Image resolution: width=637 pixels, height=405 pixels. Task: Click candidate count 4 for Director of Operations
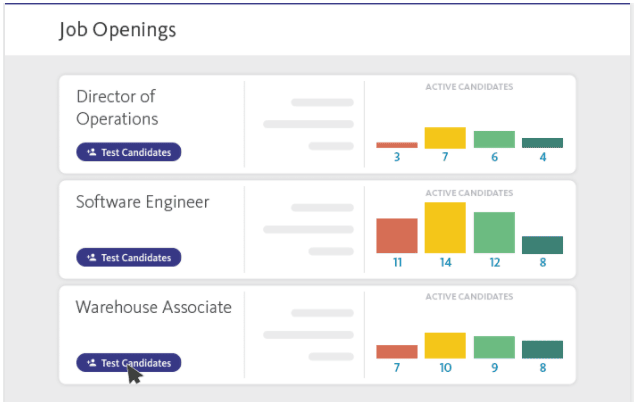(543, 157)
